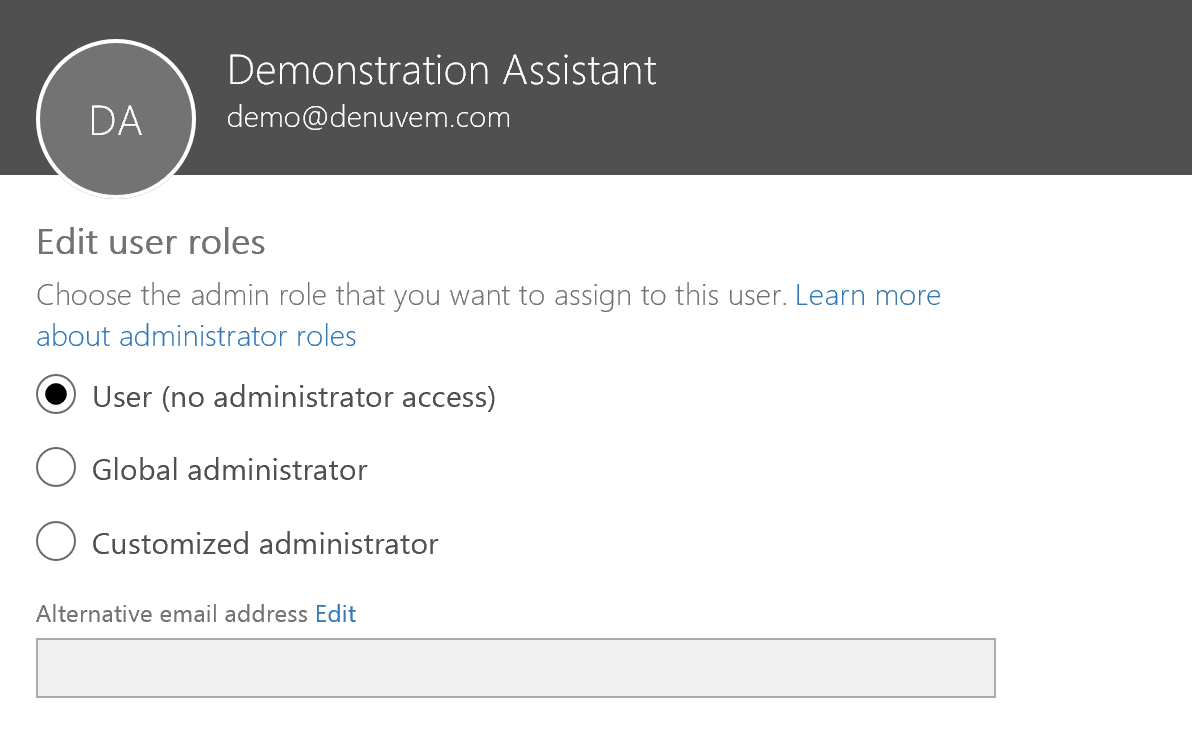Click the Edit user roles heading
The image size is (1192, 735).
(x=151, y=242)
